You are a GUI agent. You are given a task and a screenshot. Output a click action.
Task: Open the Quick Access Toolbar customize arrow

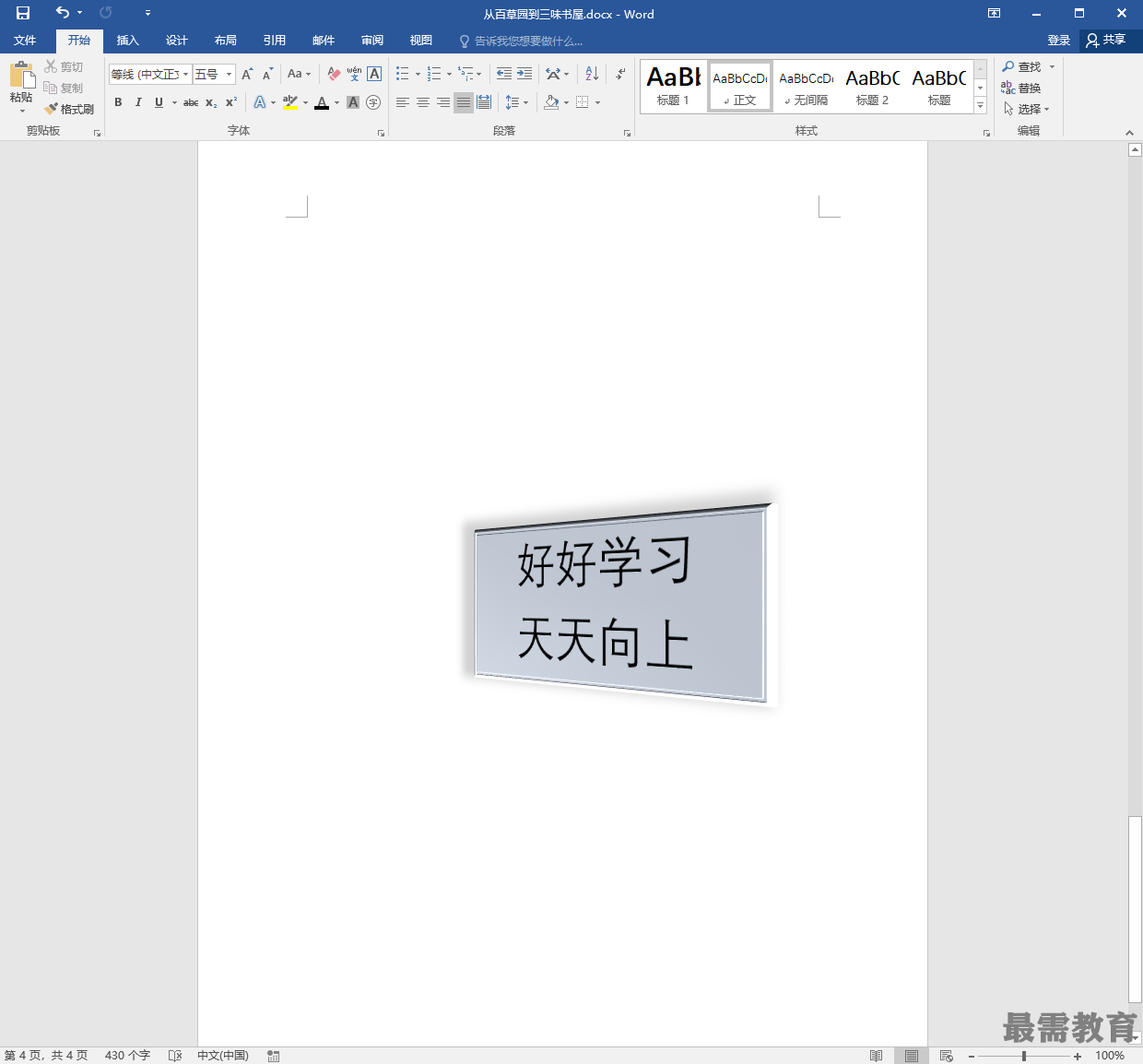click(x=147, y=13)
